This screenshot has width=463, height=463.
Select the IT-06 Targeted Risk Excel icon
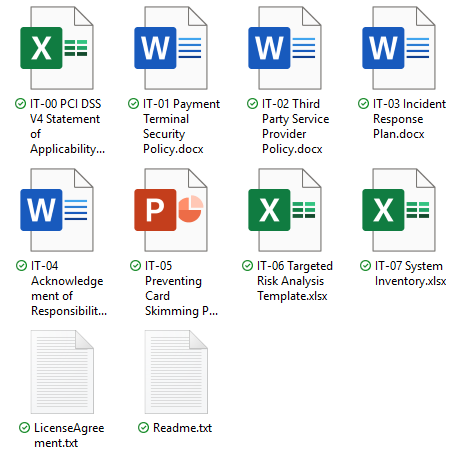coord(285,210)
